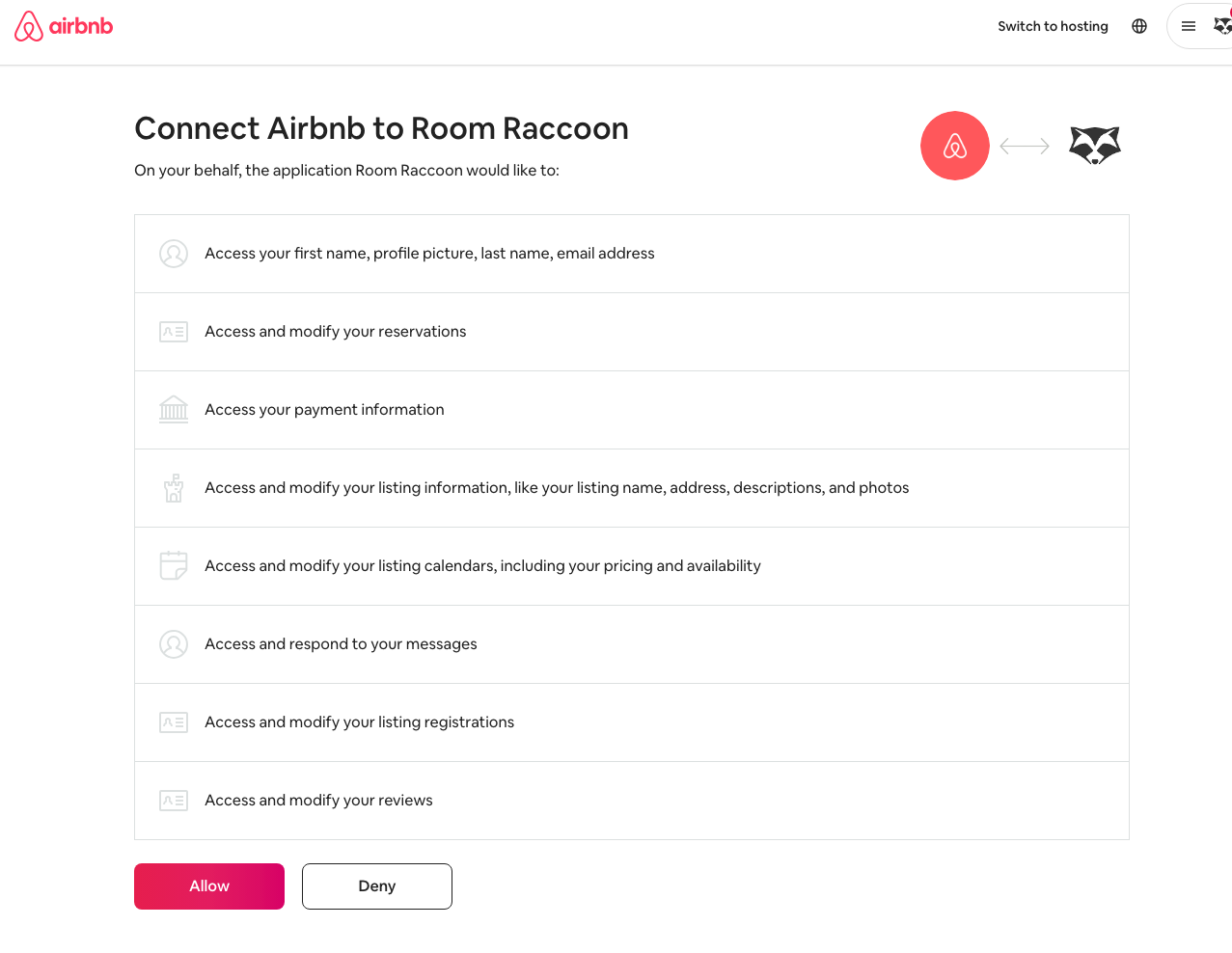Click the 'Connect Airbnb to Room Raccoon' heading

coord(381,128)
